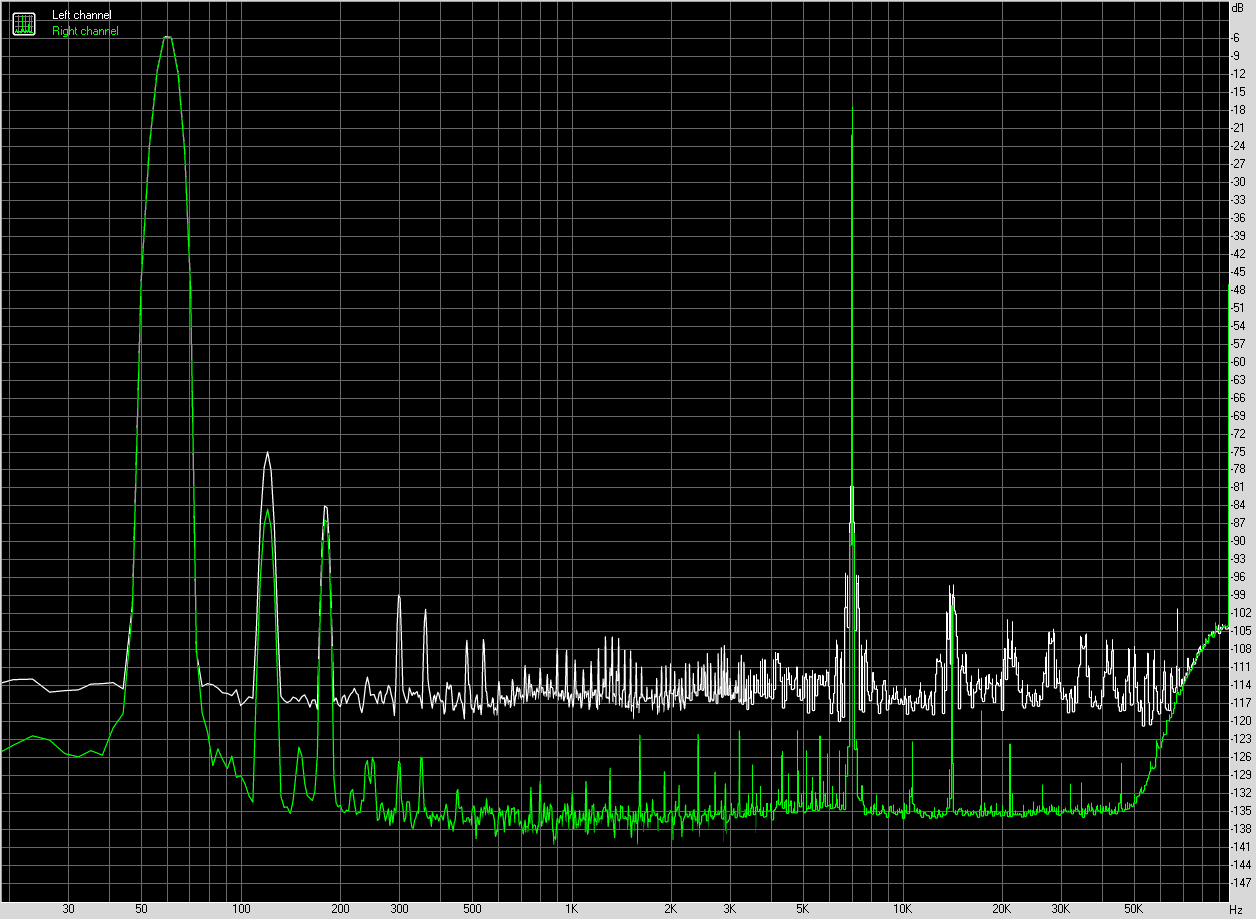Click the 1K frequency axis label
The width and height of the screenshot is (1256, 919).
[x=571, y=908]
